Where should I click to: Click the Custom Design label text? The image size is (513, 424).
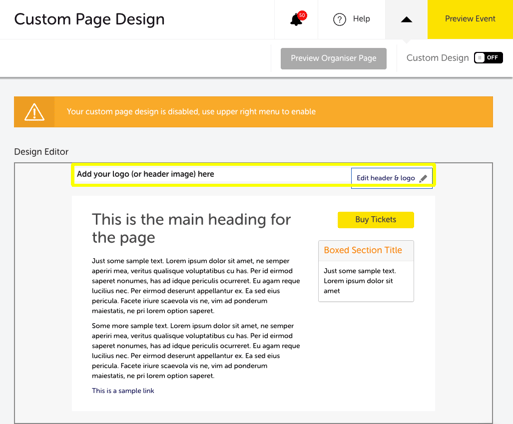point(437,58)
